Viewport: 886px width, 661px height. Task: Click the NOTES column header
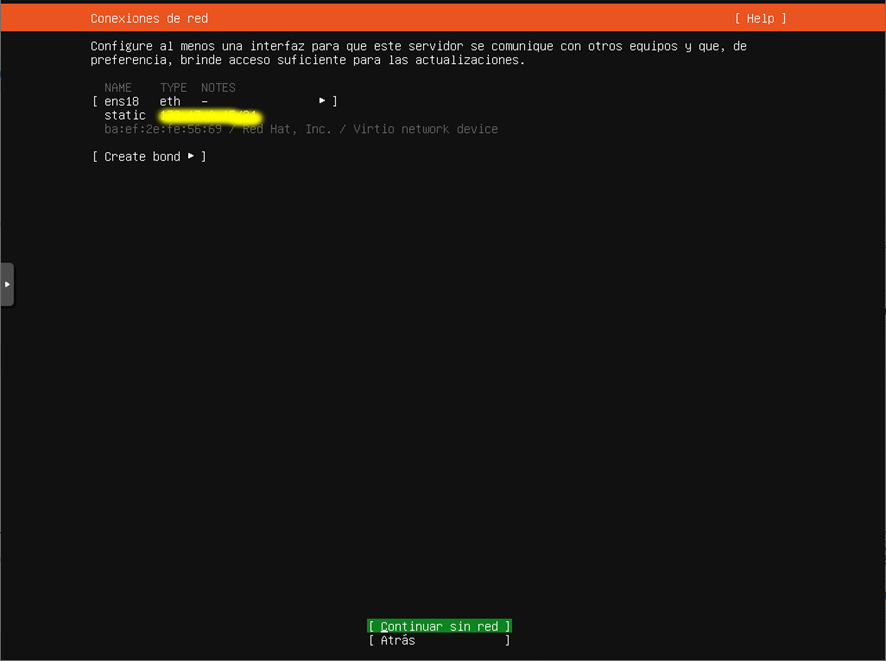click(x=218, y=88)
